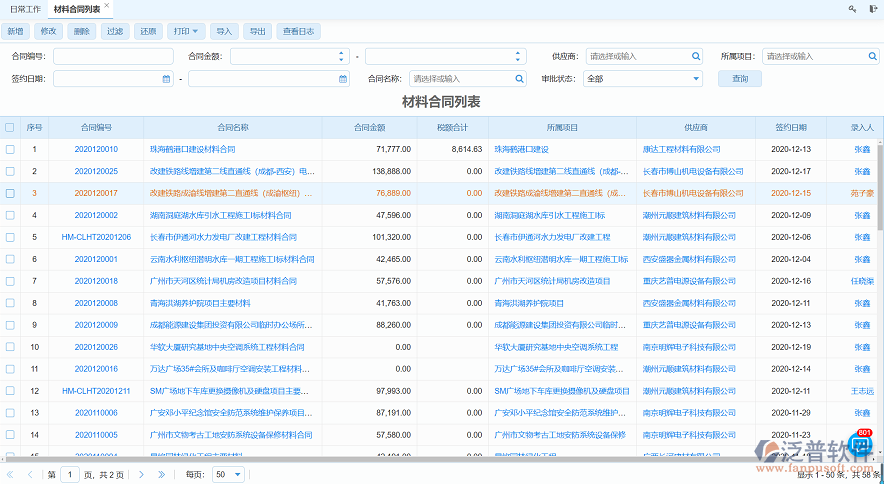Click the search icon in supplier field
The width and height of the screenshot is (884, 484).
pyautogui.click(x=697, y=57)
